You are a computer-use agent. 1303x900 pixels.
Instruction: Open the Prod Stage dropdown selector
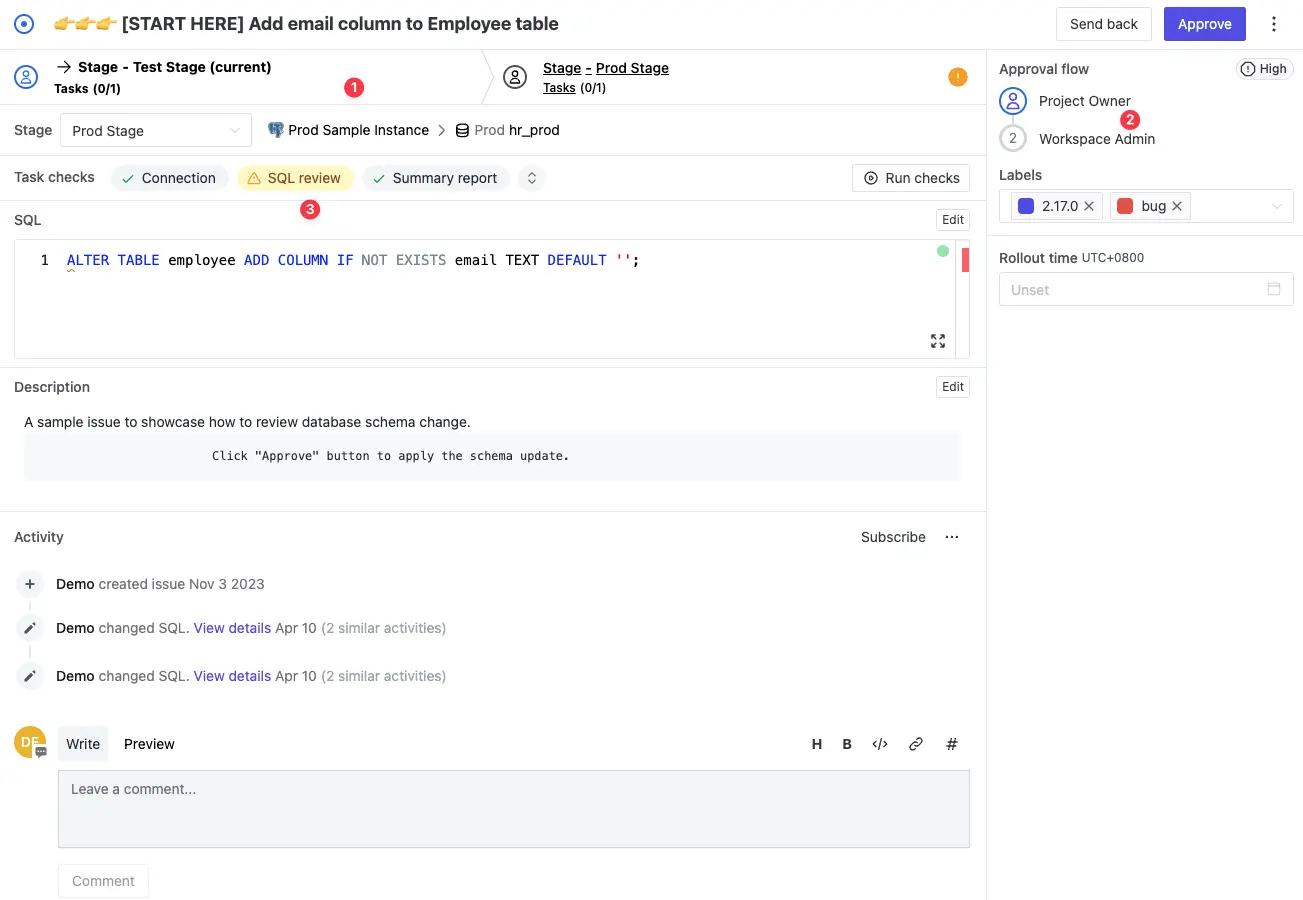pos(156,131)
